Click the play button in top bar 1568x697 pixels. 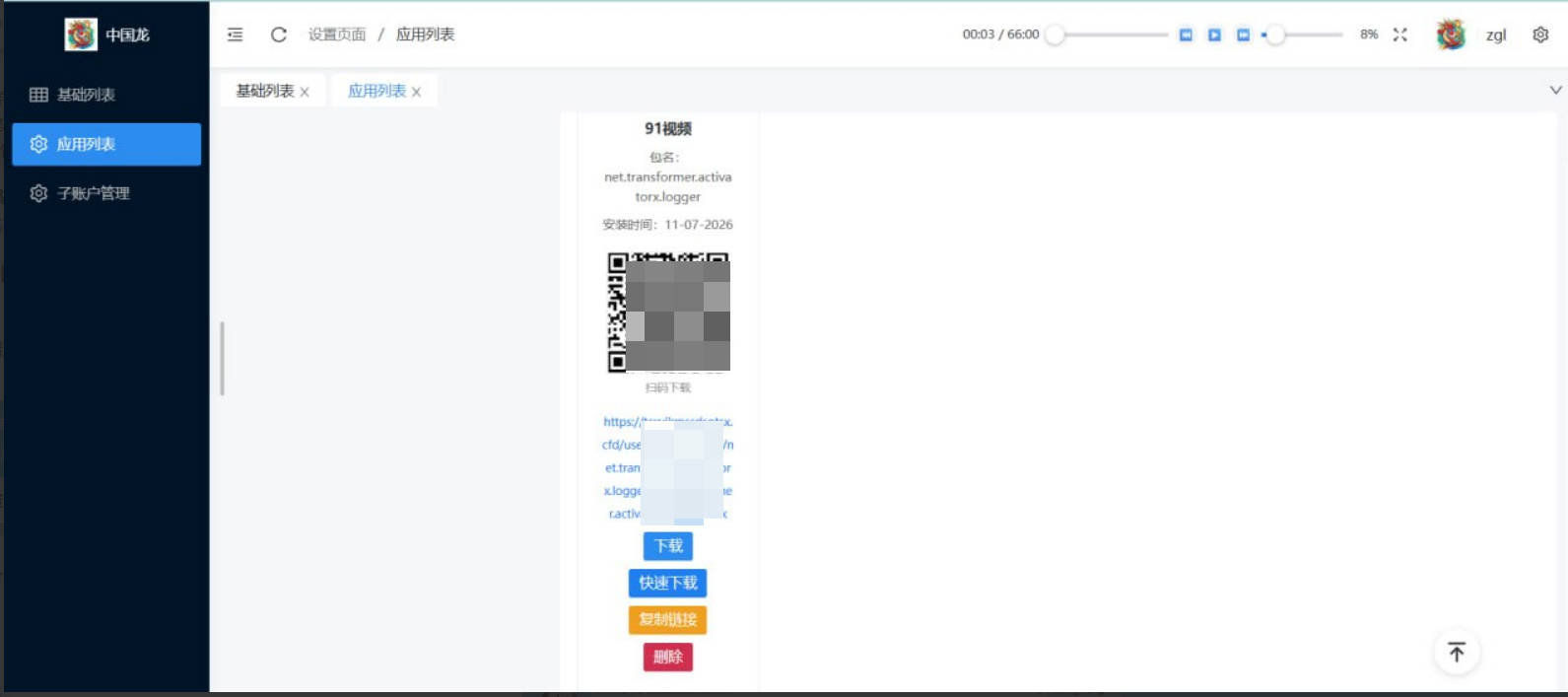(1214, 35)
